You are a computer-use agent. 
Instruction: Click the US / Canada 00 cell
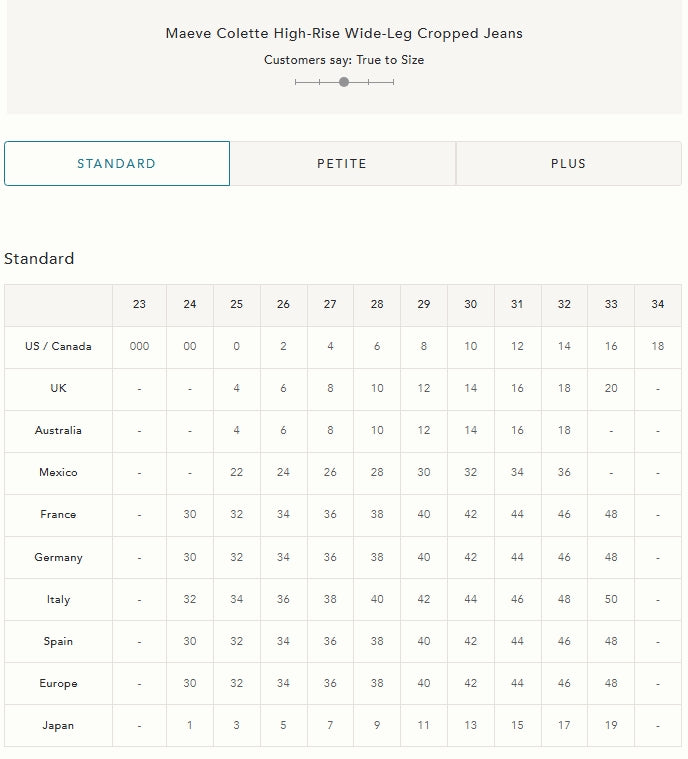point(190,347)
